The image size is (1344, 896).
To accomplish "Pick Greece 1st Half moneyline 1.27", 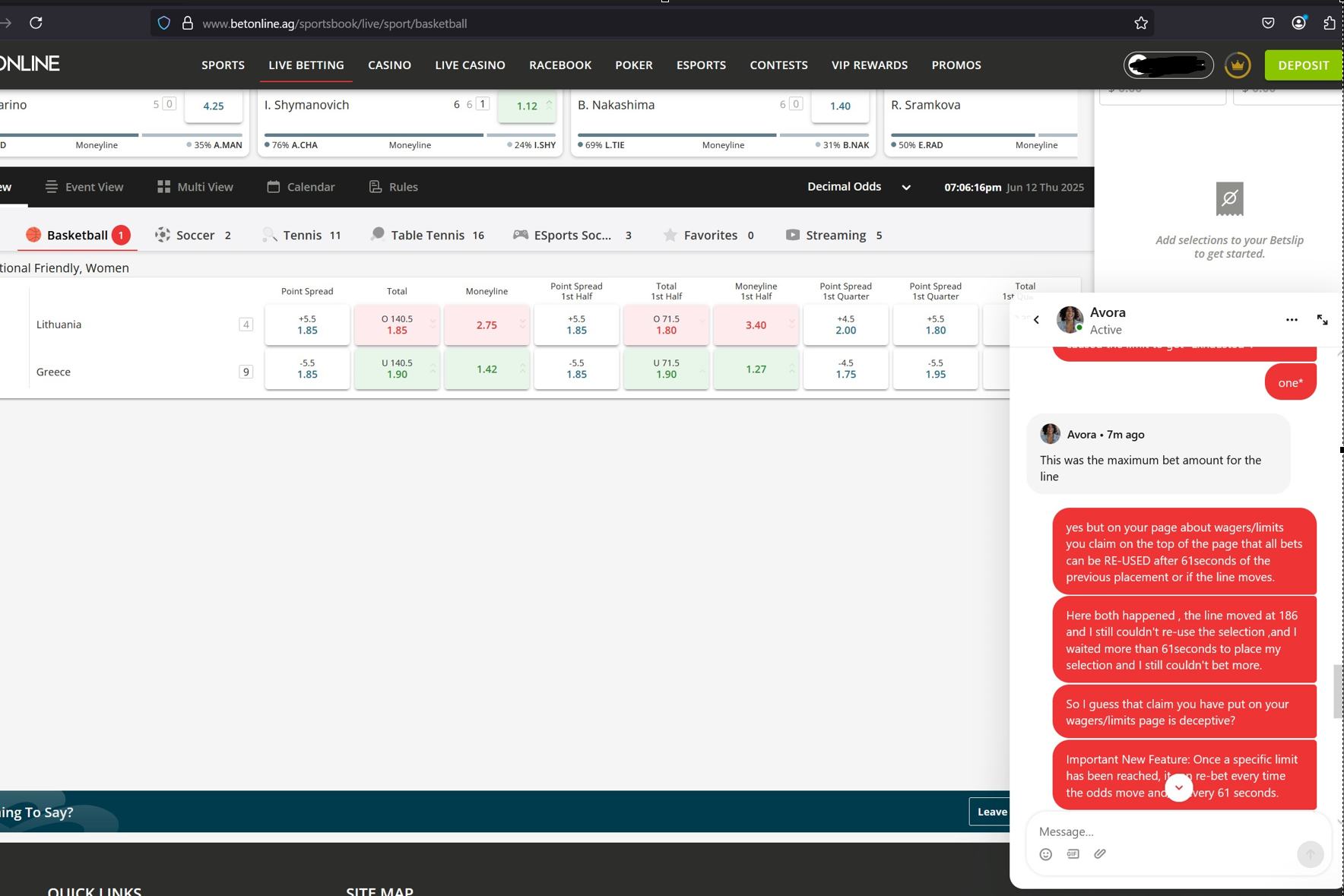I will click(x=756, y=369).
